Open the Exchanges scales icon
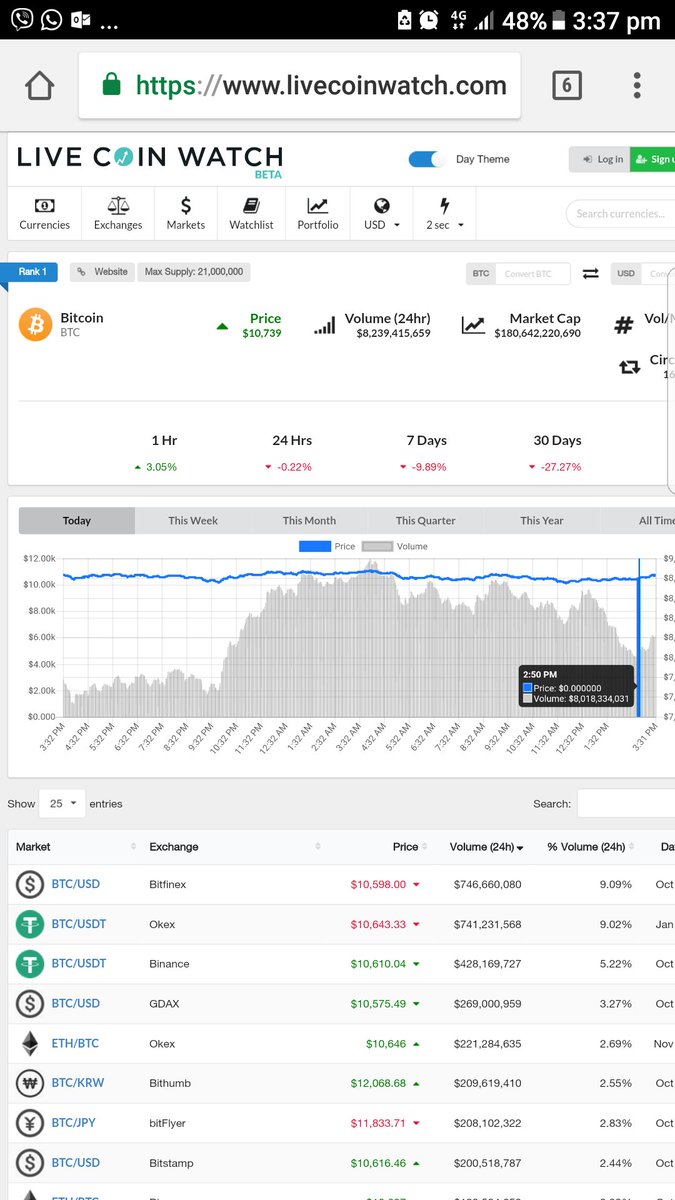The height and width of the screenshot is (1200, 675). 118,205
